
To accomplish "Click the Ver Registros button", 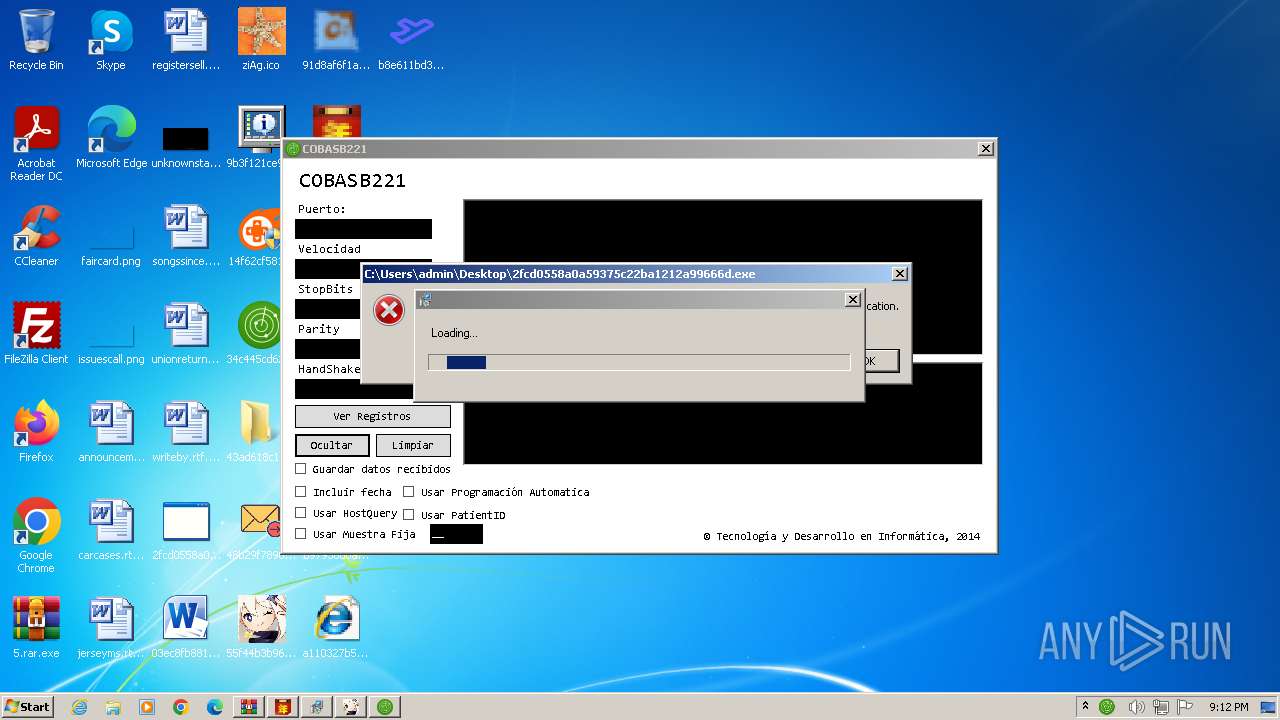I will click(372, 416).
